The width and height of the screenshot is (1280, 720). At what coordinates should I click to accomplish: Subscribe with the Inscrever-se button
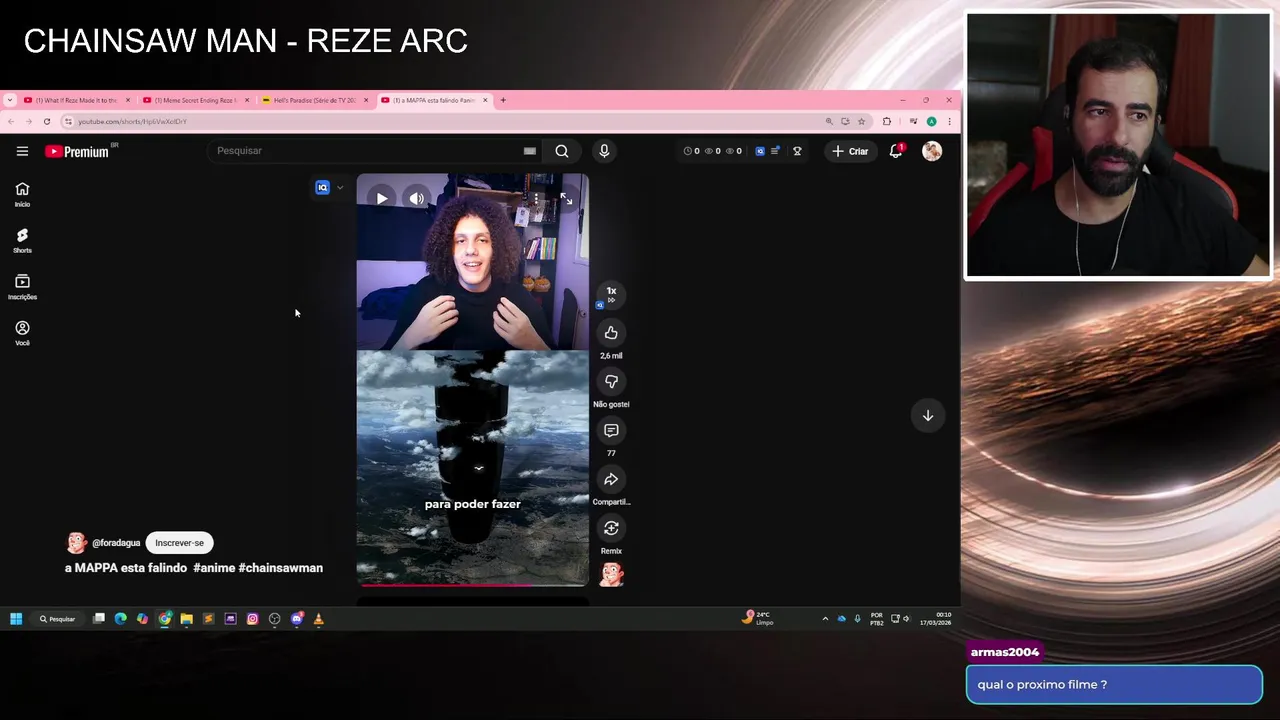tap(179, 543)
